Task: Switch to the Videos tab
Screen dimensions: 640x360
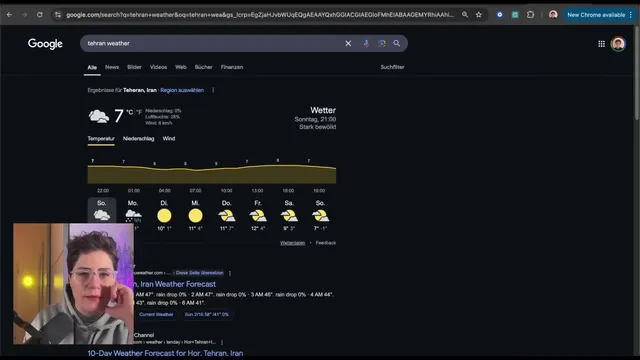Action: (x=158, y=67)
